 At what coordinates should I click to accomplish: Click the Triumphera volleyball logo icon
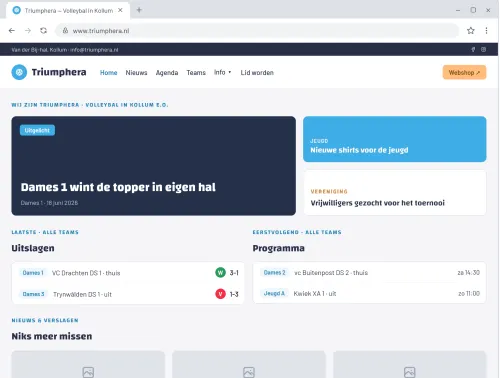pos(19,72)
